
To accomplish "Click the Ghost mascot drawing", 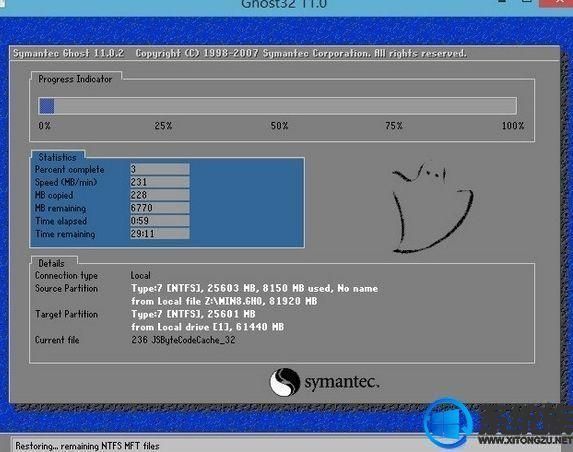I will tap(433, 208).
